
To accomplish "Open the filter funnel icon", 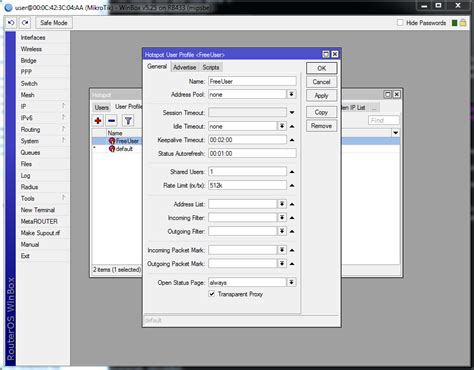I will (128, 121).
